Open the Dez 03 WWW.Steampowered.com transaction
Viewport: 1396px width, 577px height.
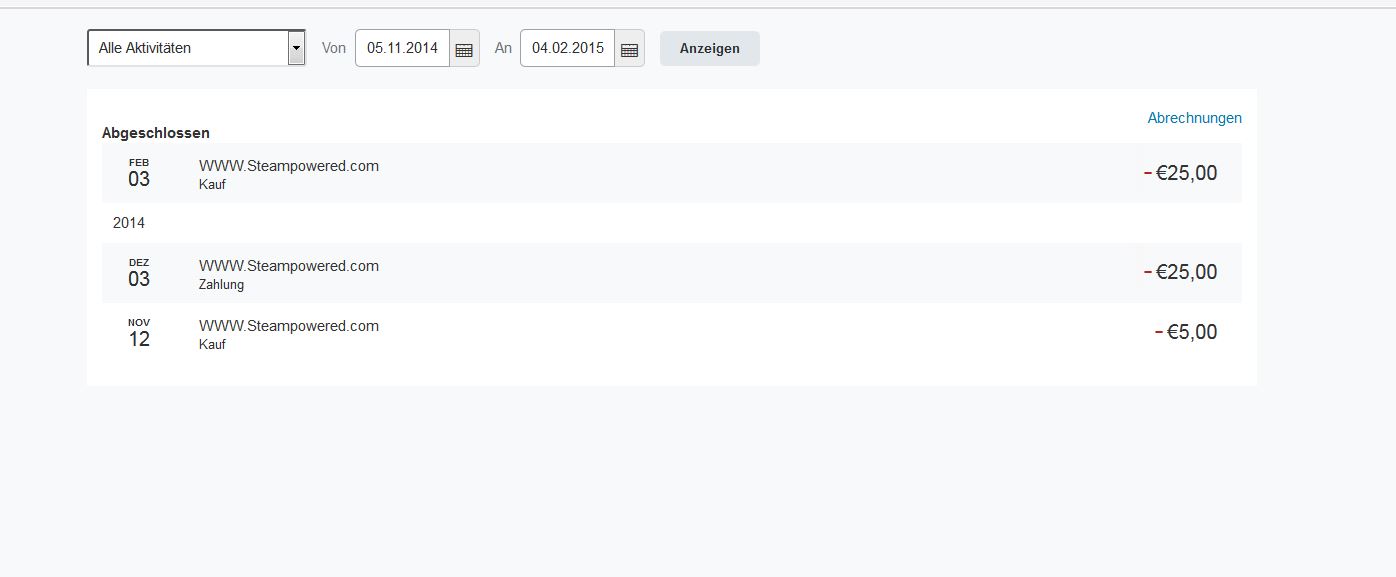289,266
